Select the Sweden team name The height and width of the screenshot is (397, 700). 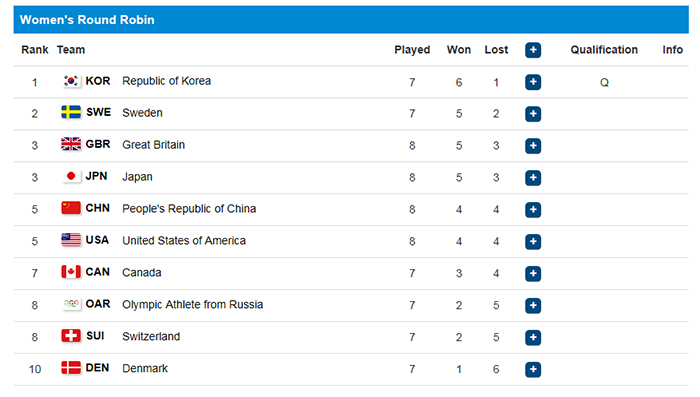(x=142, y=113)
